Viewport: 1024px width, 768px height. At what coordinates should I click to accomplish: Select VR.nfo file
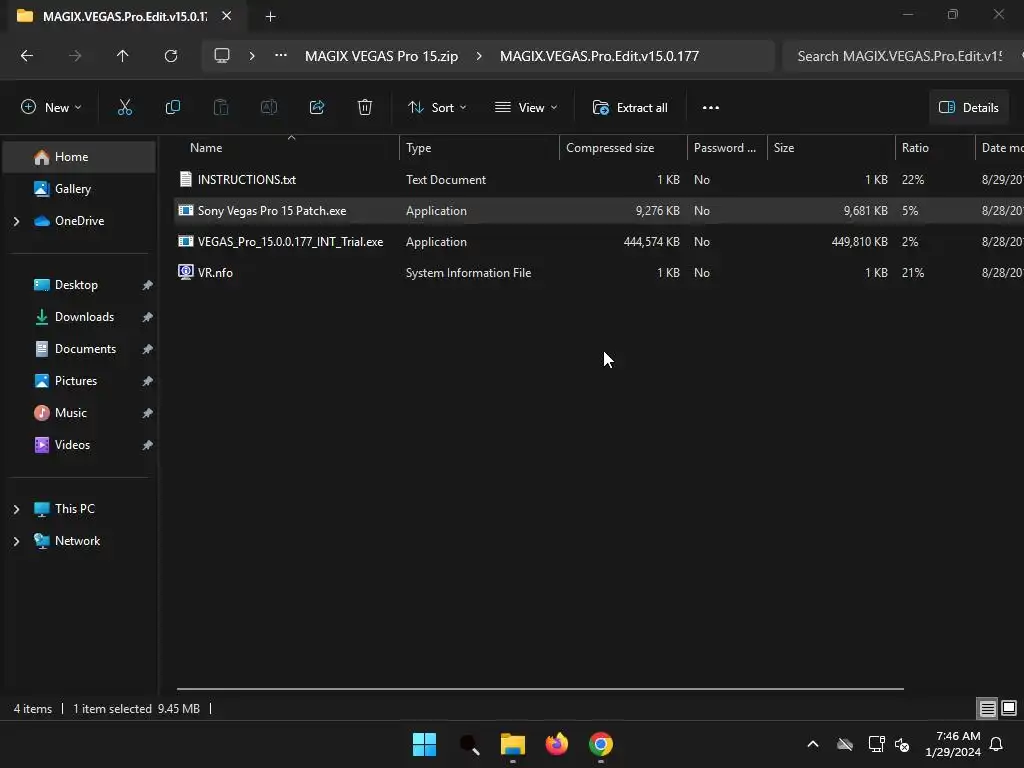click(x=216, y=273)
